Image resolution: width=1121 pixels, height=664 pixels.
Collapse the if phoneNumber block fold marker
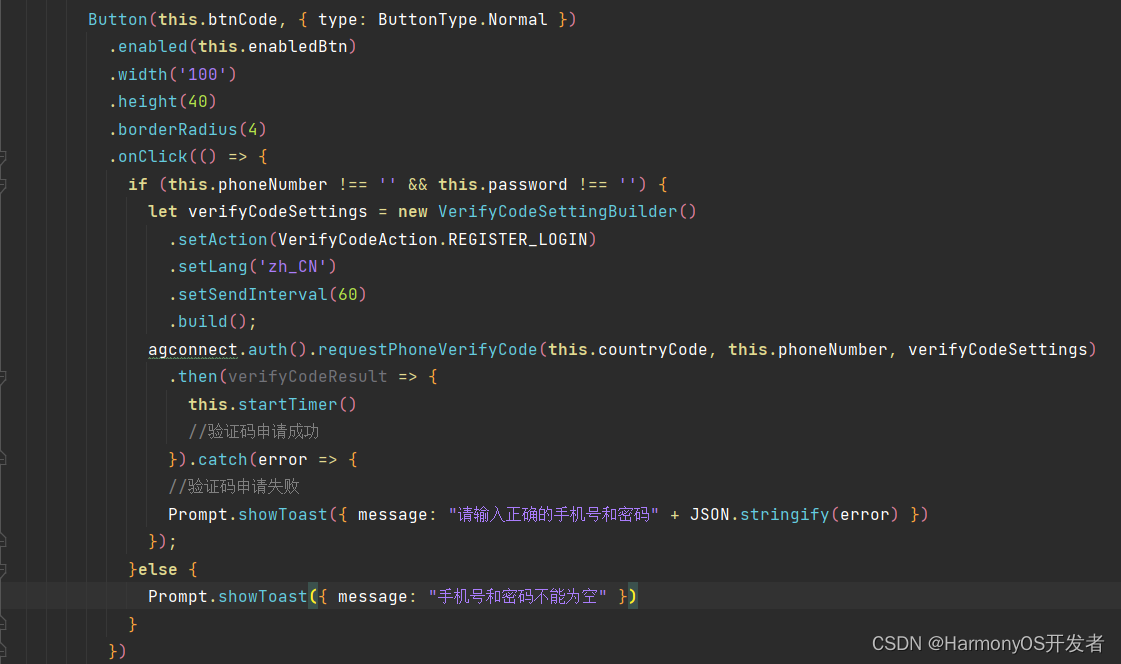coord(2,185)
